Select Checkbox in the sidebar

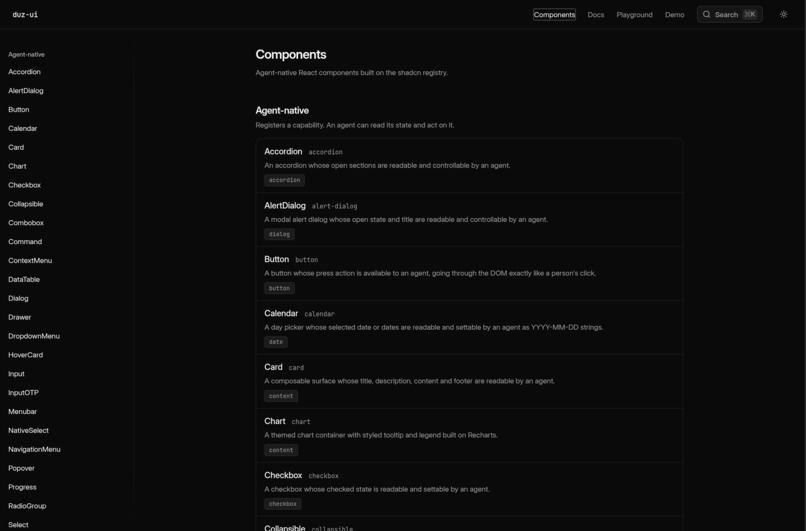point(24,185)
